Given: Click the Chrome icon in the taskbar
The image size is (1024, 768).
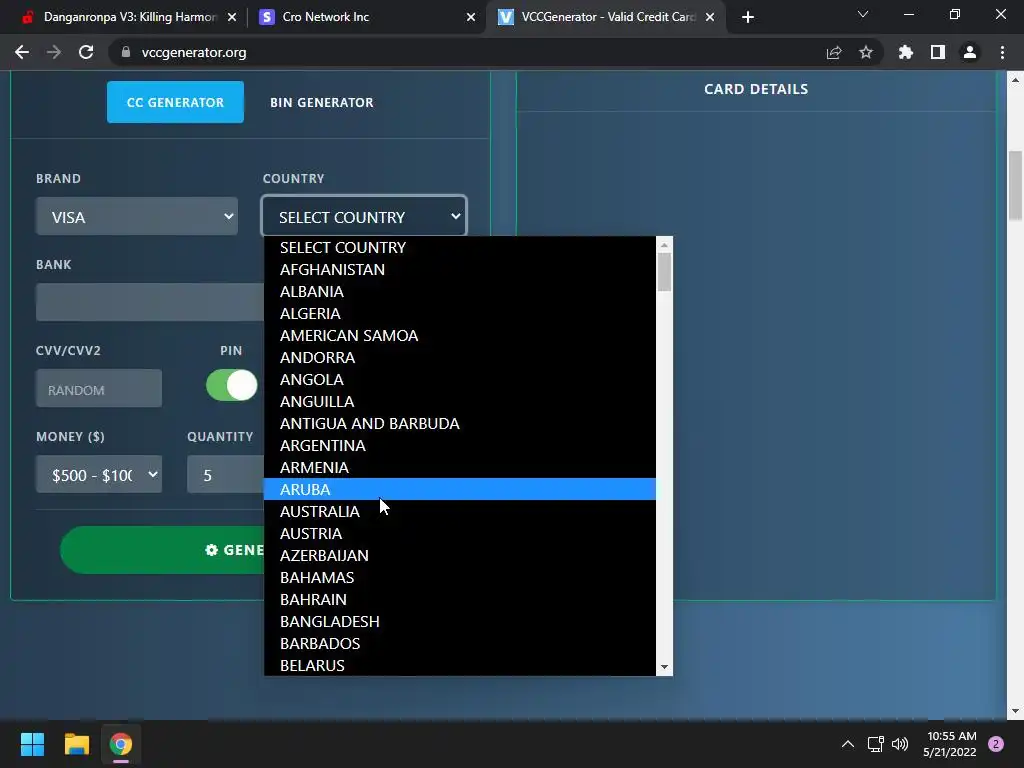Looking at the screenshot, I should 120,744.
